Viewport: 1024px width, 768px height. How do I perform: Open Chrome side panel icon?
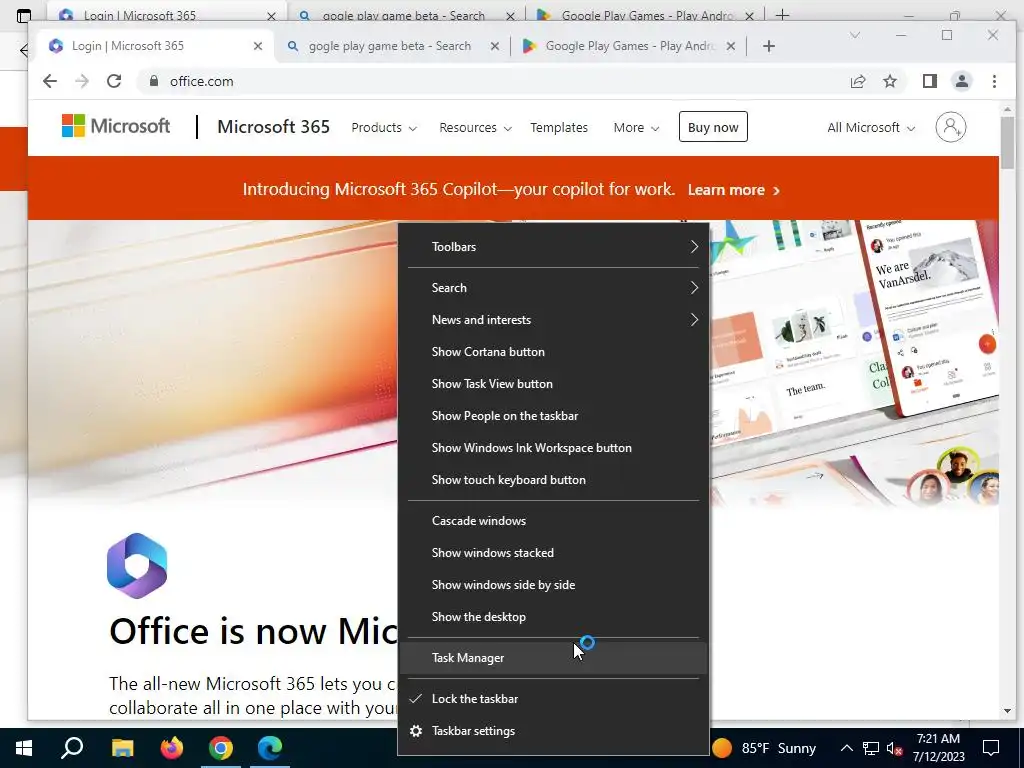[929, 81]
